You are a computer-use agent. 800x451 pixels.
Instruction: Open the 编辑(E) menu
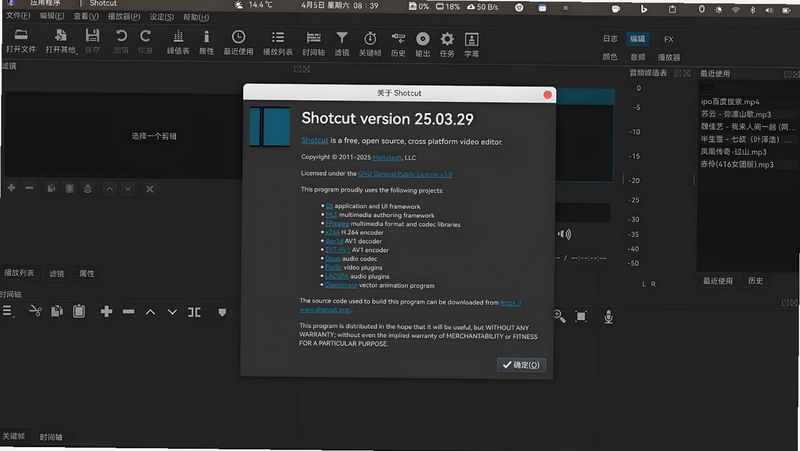(x=52, y=16)
